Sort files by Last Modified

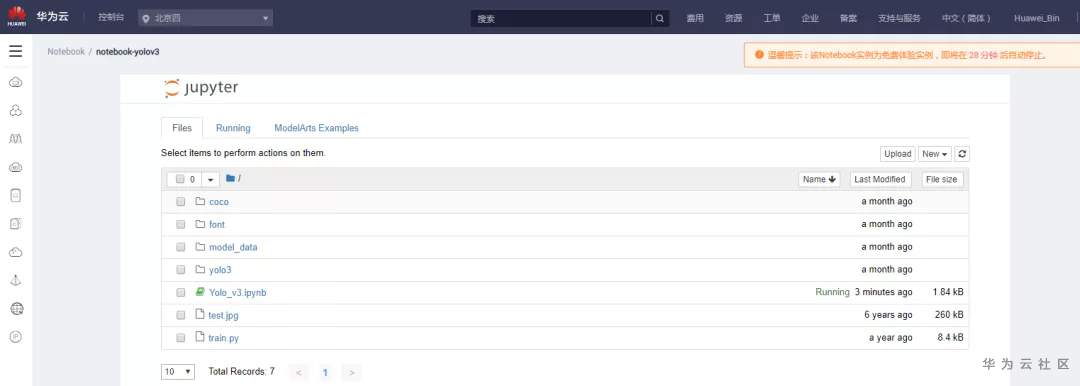pos(880,179)
